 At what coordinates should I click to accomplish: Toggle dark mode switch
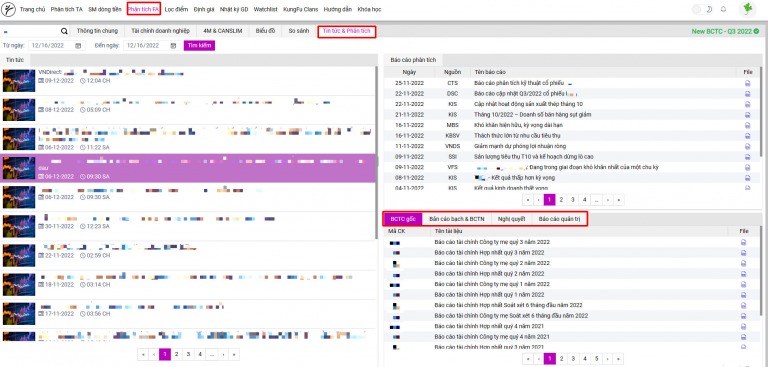pyautogui.click(x=702, y=9)
